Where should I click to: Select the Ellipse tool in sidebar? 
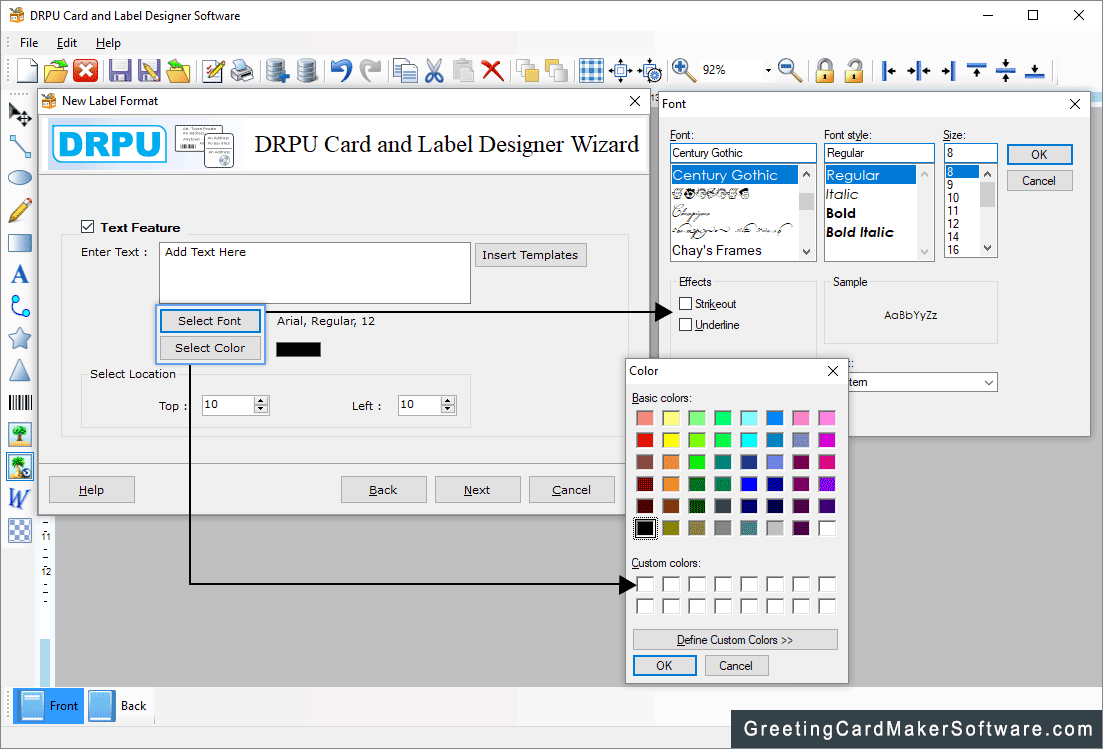[20, 177]
